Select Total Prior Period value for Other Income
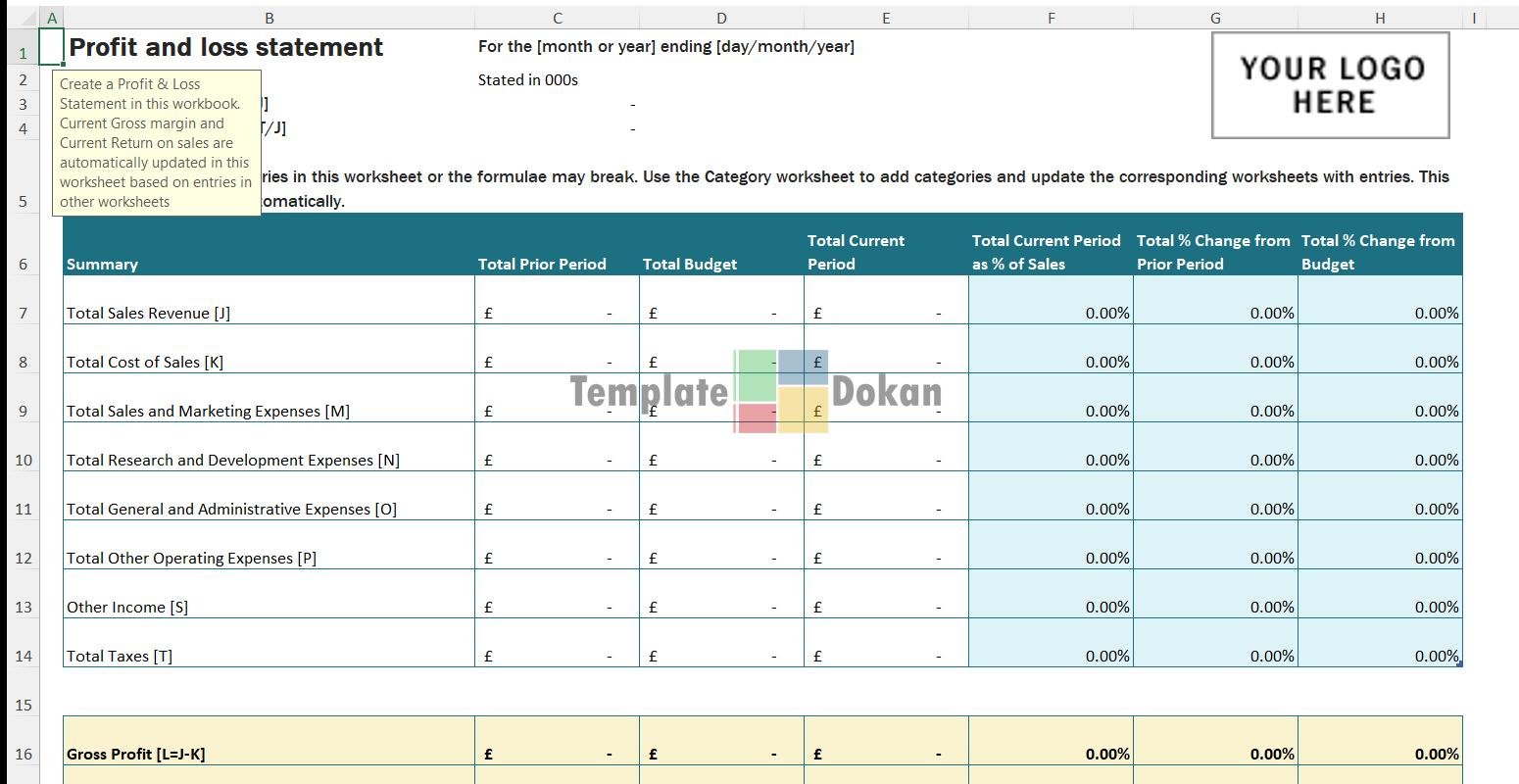Image resolution: width=1519 pixels, height=784 pixels. click(557, 607)
